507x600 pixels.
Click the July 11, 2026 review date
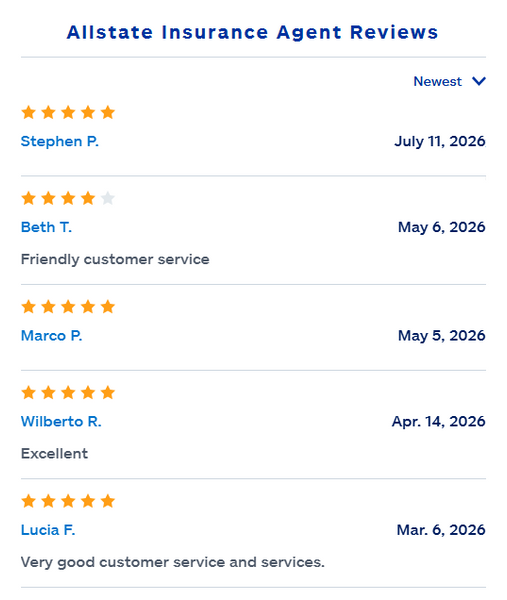pos(440,141)
